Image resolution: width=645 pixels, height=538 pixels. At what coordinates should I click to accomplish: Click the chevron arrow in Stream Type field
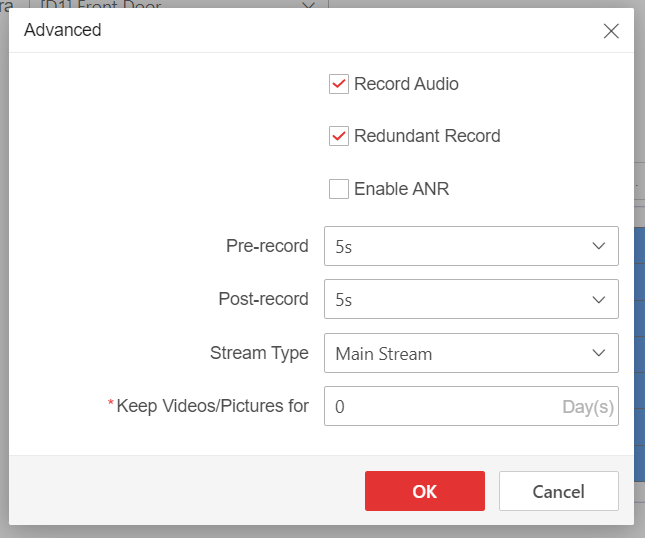coord(599,353)
